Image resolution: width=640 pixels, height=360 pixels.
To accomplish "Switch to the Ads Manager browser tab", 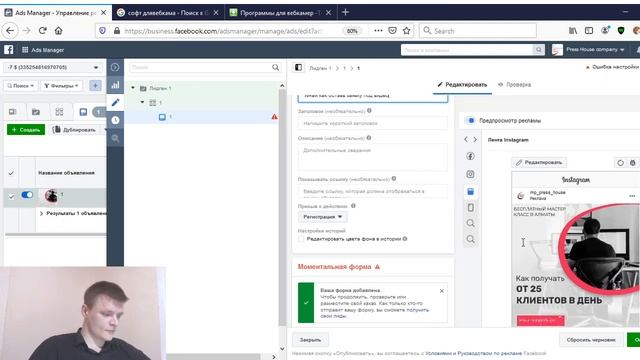I will pyautogui.click(x=55, y=13).
